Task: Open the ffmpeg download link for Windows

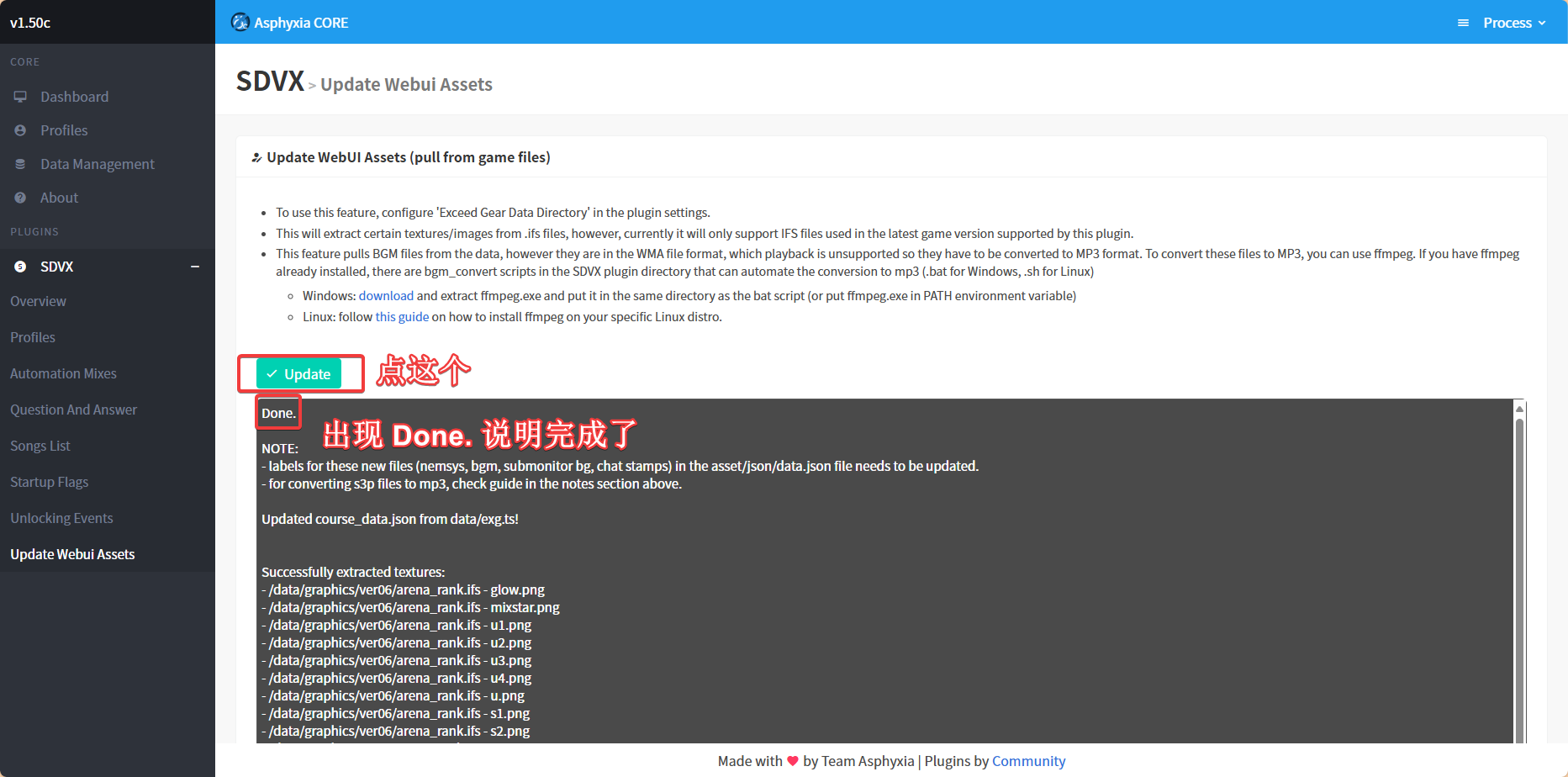Action: (x=386, y=296)
